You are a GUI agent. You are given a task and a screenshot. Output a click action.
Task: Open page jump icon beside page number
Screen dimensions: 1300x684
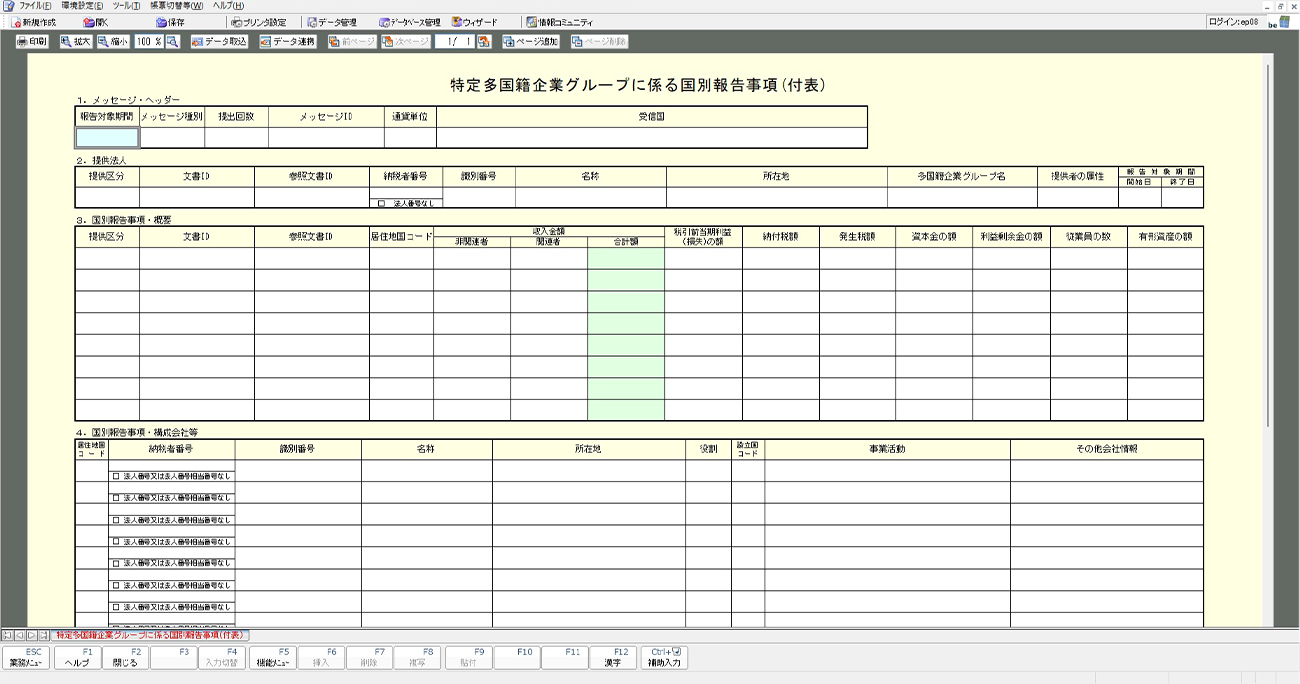(x=484, y=42)
